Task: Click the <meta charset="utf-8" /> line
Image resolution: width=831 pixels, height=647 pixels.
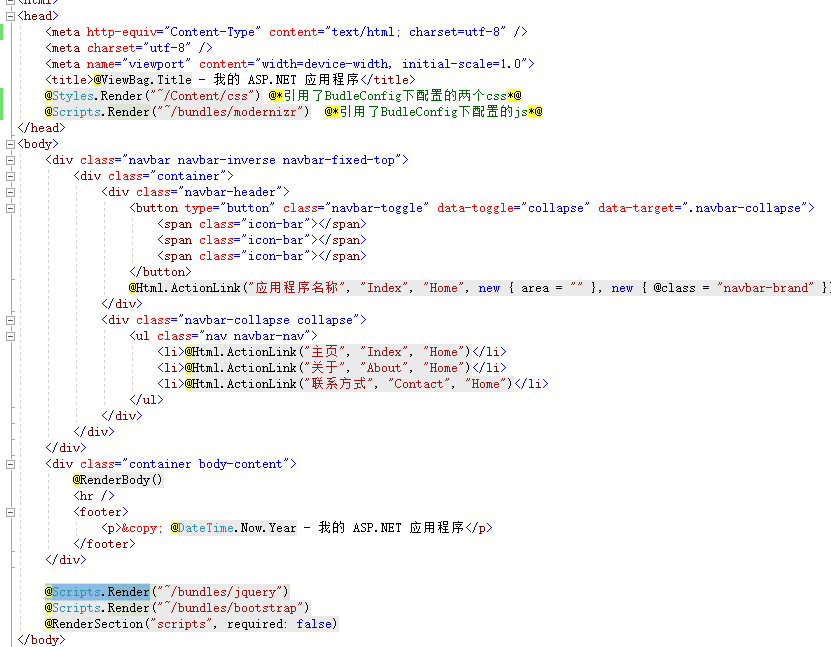Action: pos(129,48)
